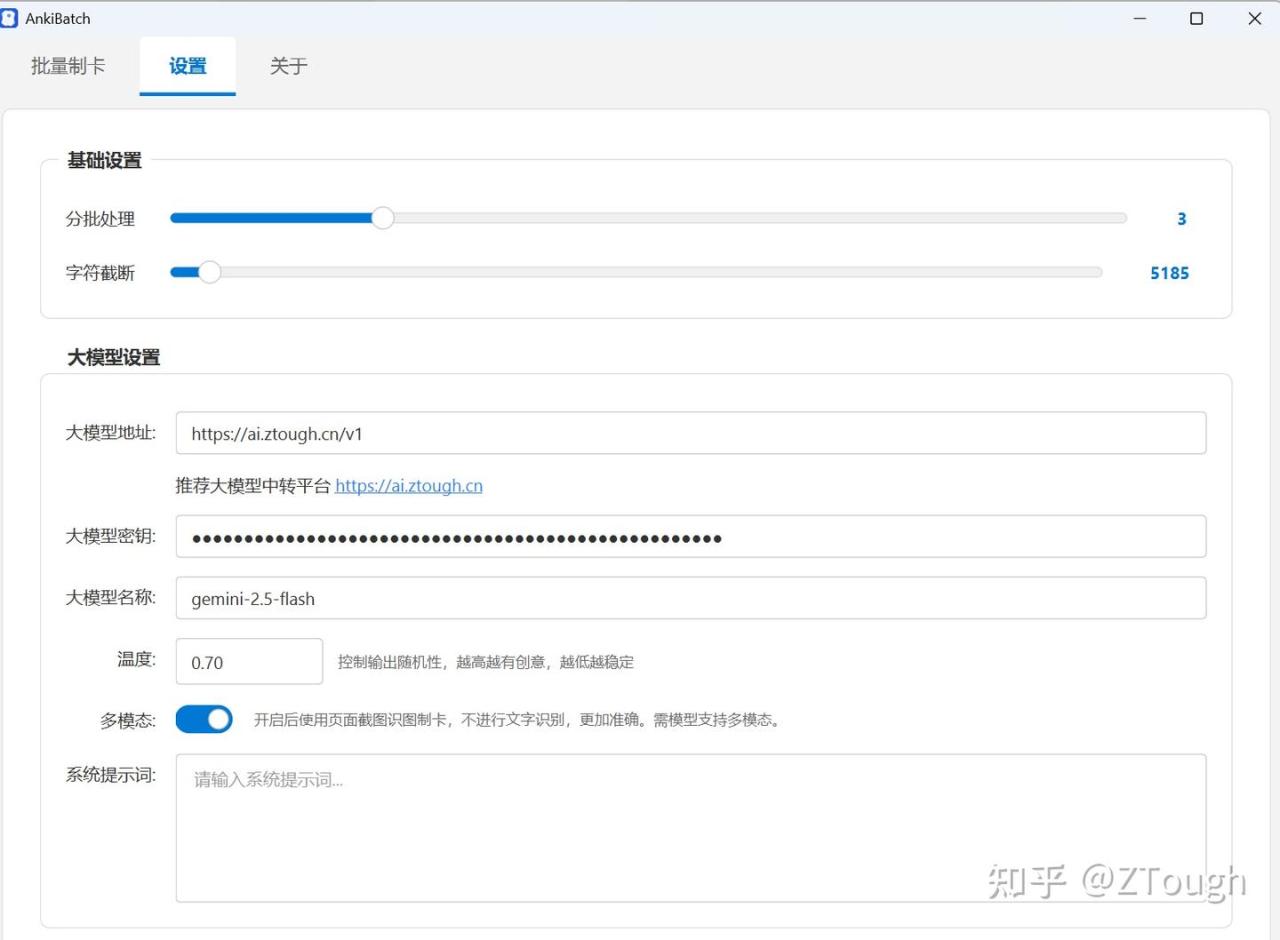Image resolution: width=1280 pixels, height=940 pixels.
Task: Click the 分批处理 slider handle
Action: [x=382, y=218]
